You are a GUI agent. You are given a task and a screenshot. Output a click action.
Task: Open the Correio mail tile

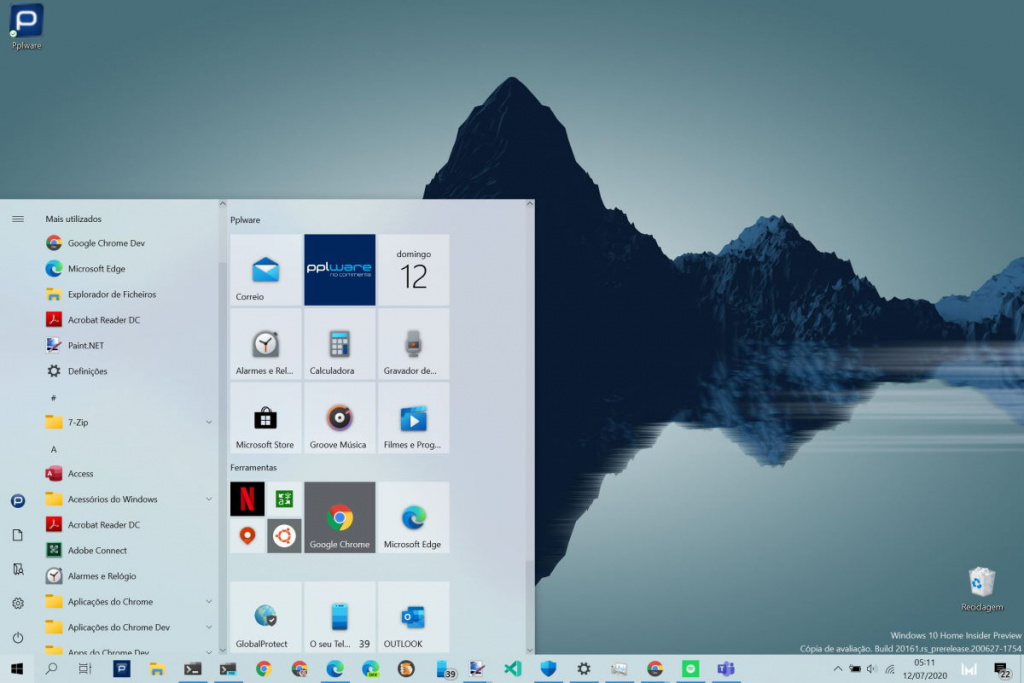(x=265, y=270)
